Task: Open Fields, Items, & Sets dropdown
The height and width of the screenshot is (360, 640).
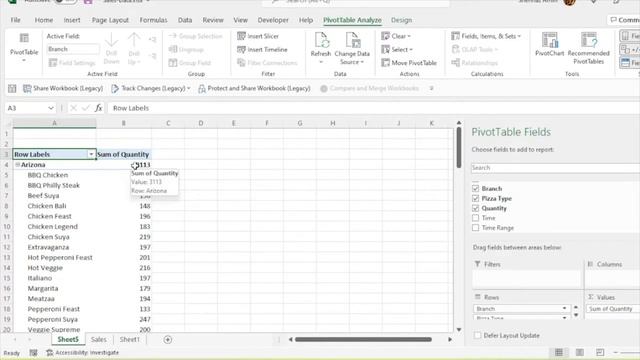Action: pos(486,36)
